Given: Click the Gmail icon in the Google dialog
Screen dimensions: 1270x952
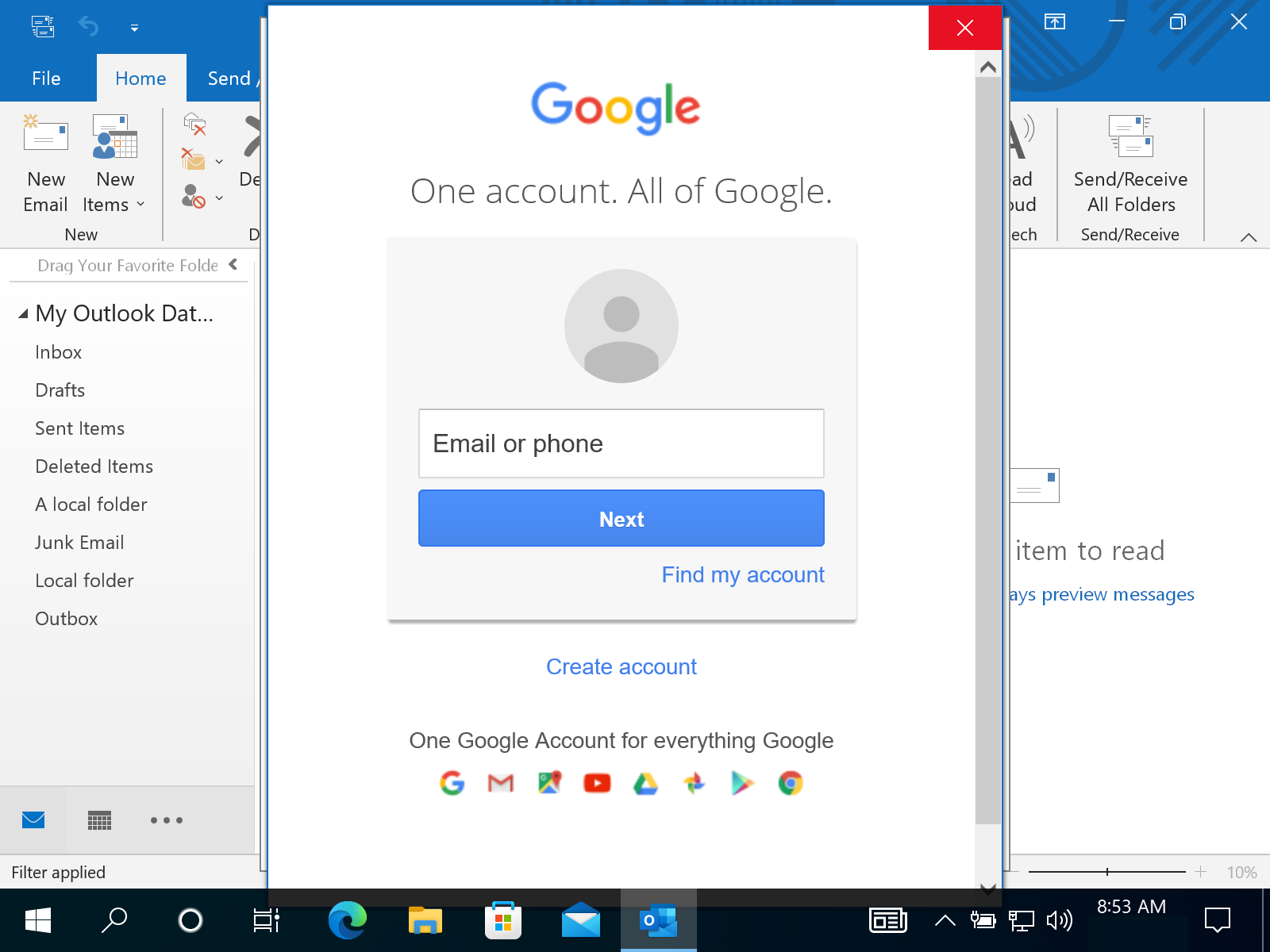Looking at the screenshot, I should point(500,783).
